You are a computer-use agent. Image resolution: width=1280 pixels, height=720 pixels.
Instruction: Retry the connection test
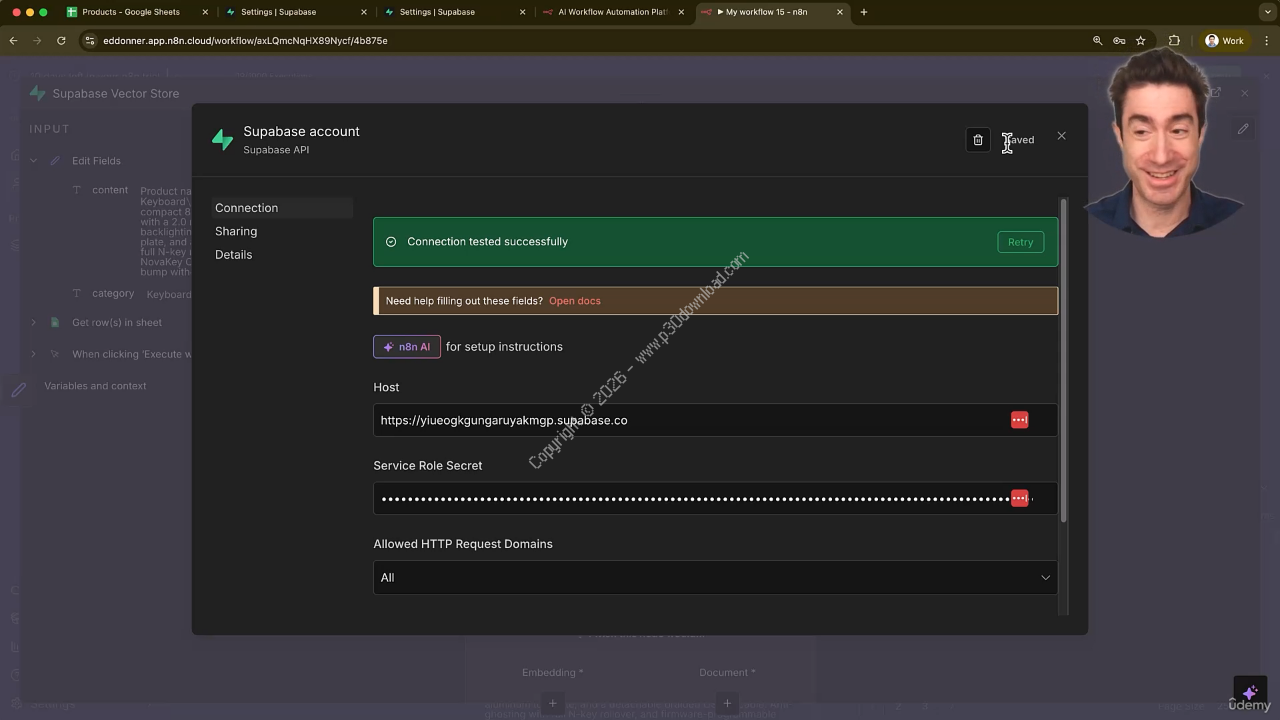click(x=1020, y=242)
